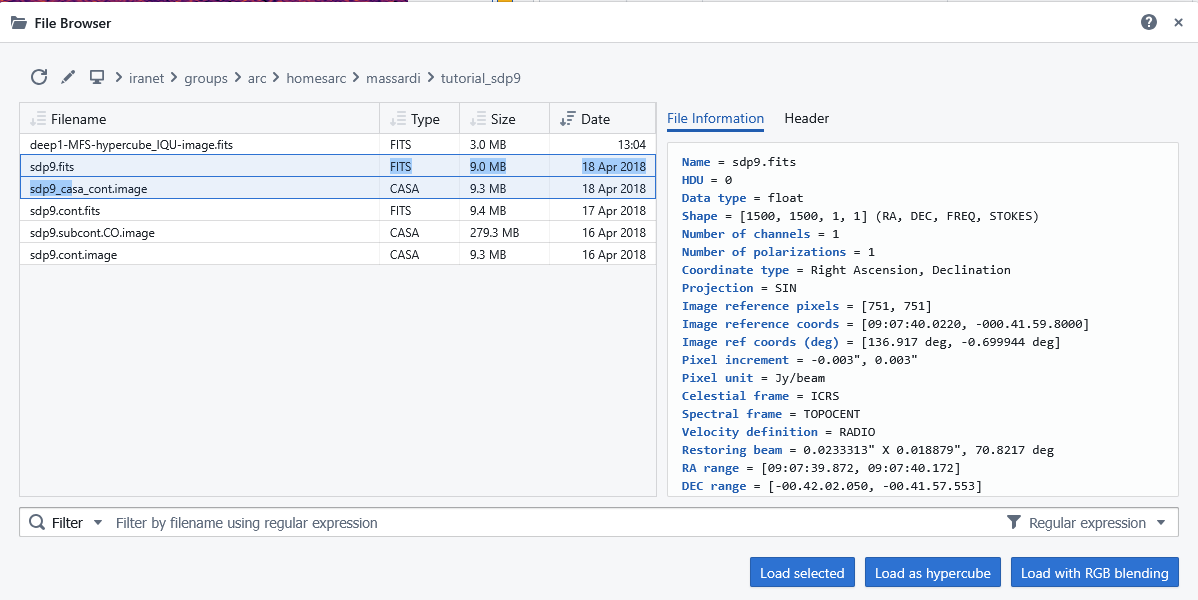Click Load selected button

pyautogui.click(x=802, y=572)
